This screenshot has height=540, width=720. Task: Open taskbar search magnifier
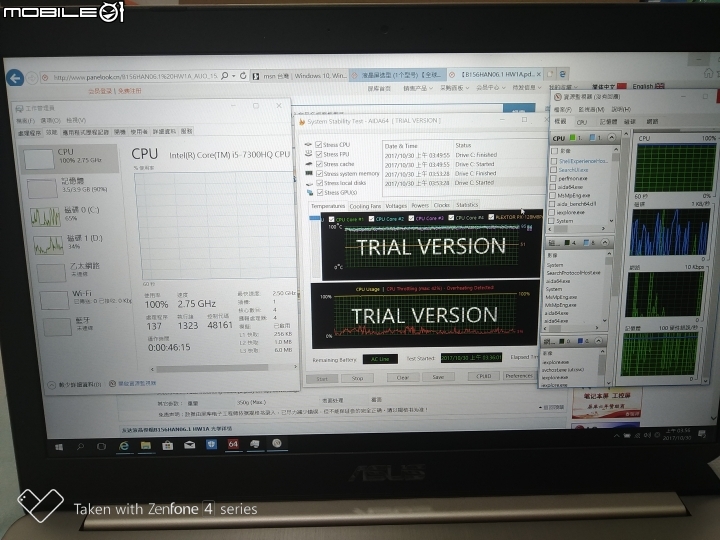coord(80,446)
